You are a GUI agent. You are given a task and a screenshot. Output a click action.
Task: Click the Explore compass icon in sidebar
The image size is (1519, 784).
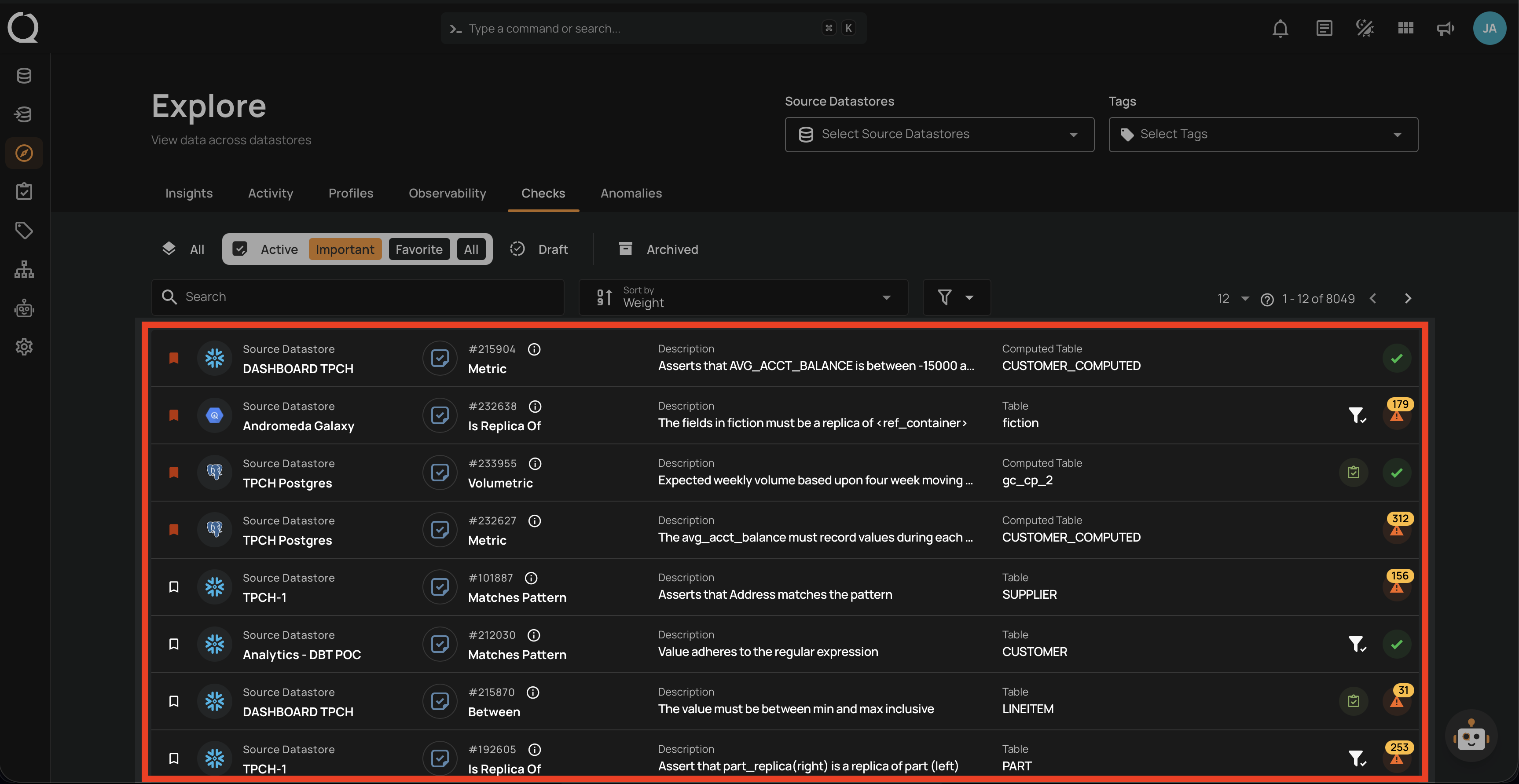24,153
